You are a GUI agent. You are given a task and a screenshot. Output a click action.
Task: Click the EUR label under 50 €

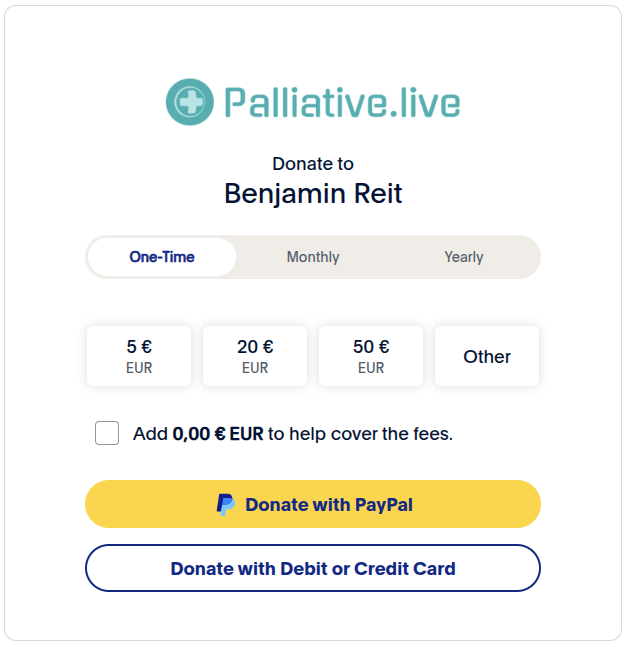371,368
